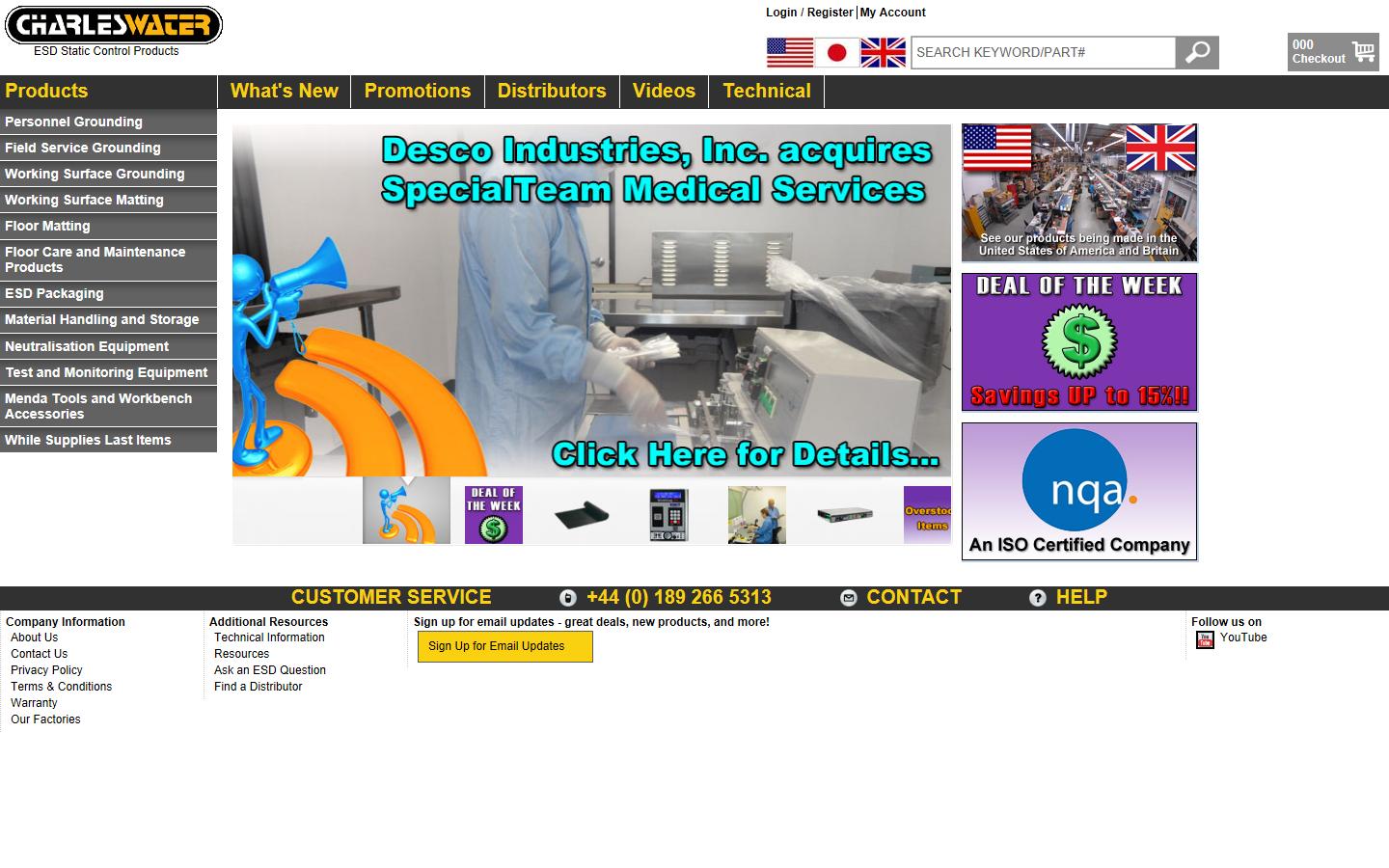Switch to the Technical tab
1389x868 pixels.
(766, 91)
